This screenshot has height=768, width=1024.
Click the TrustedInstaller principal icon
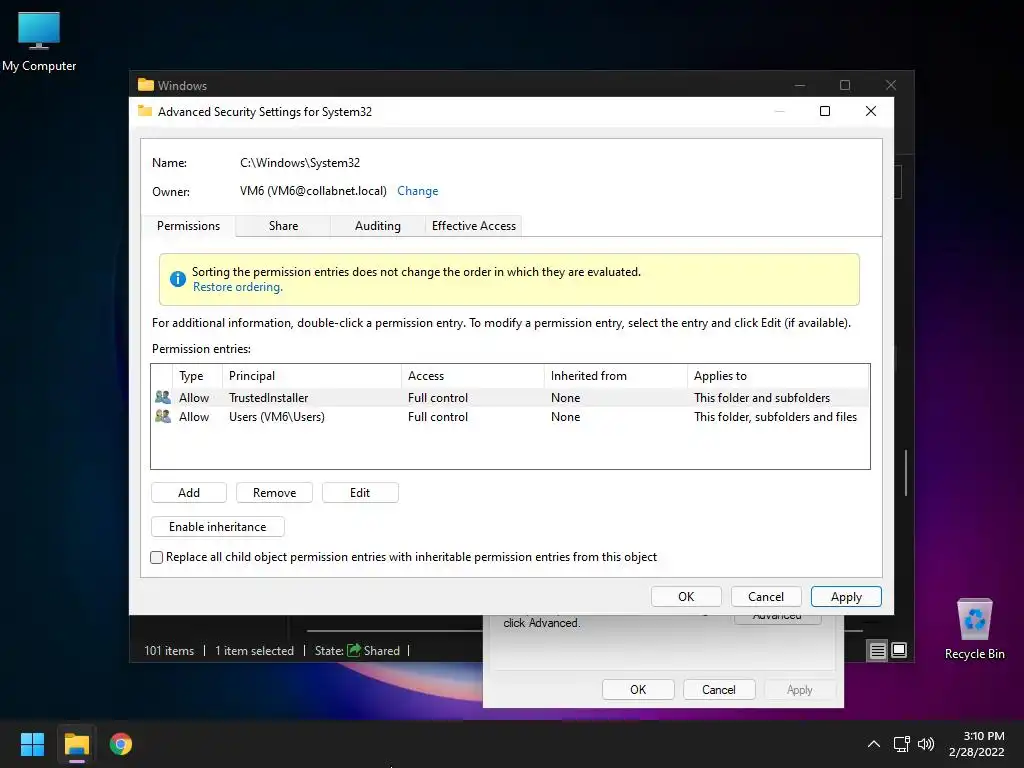pyautogui.click(x=163, y=397)
